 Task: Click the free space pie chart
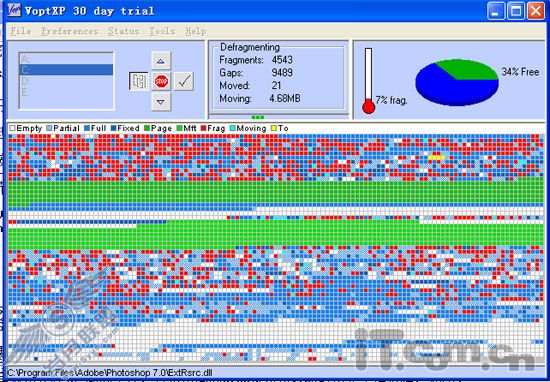[457, 82]
